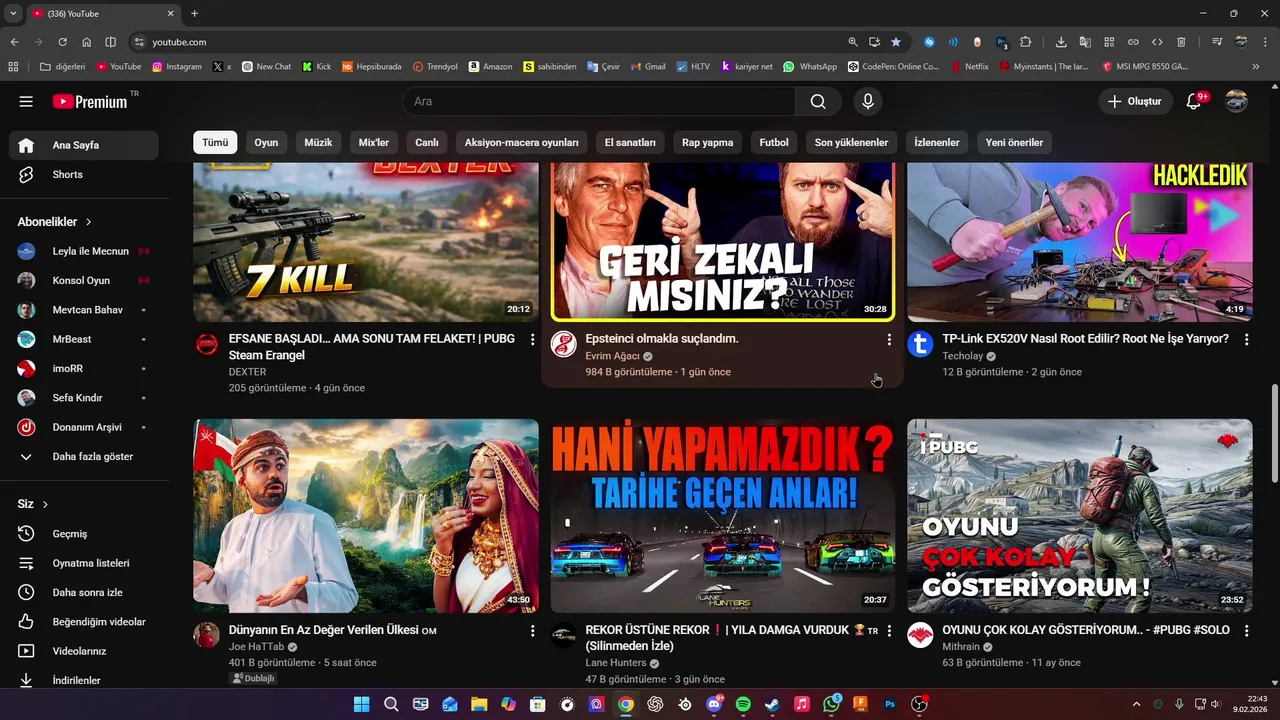Open the hamburger guide menu icon
The height and width of the screenshot is (720, 1280).
26,101
